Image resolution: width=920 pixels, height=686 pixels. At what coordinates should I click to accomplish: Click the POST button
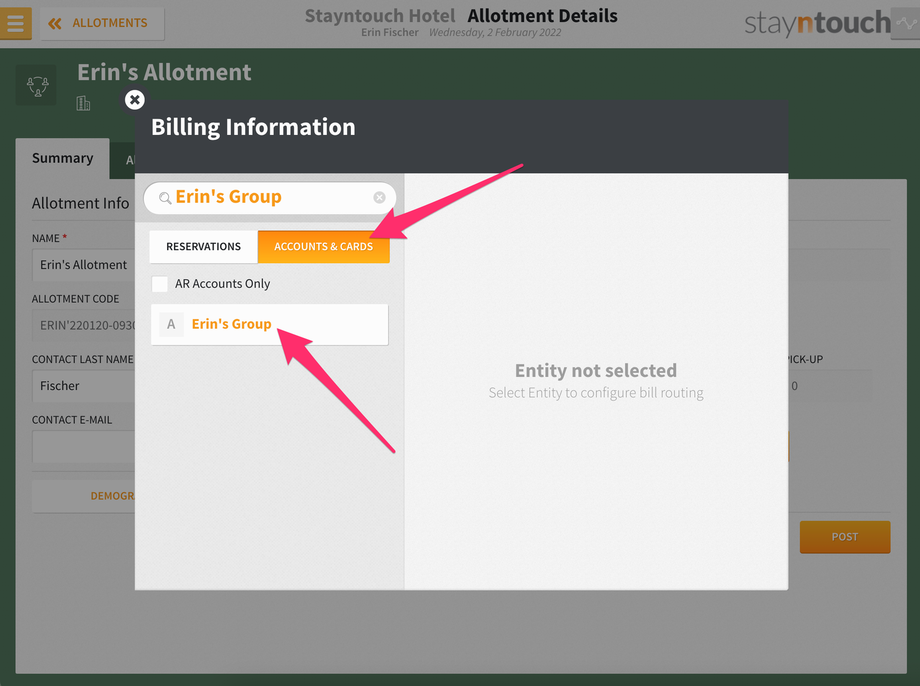[x=845, y=537]
